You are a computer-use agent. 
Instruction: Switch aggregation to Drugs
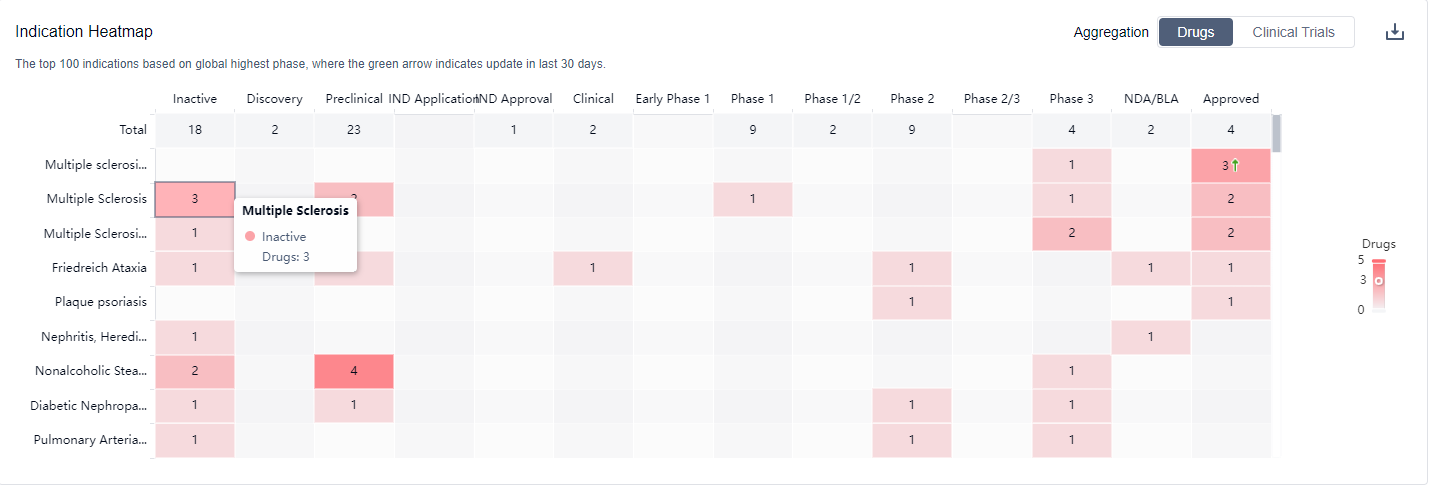[x=1195, y=32]
